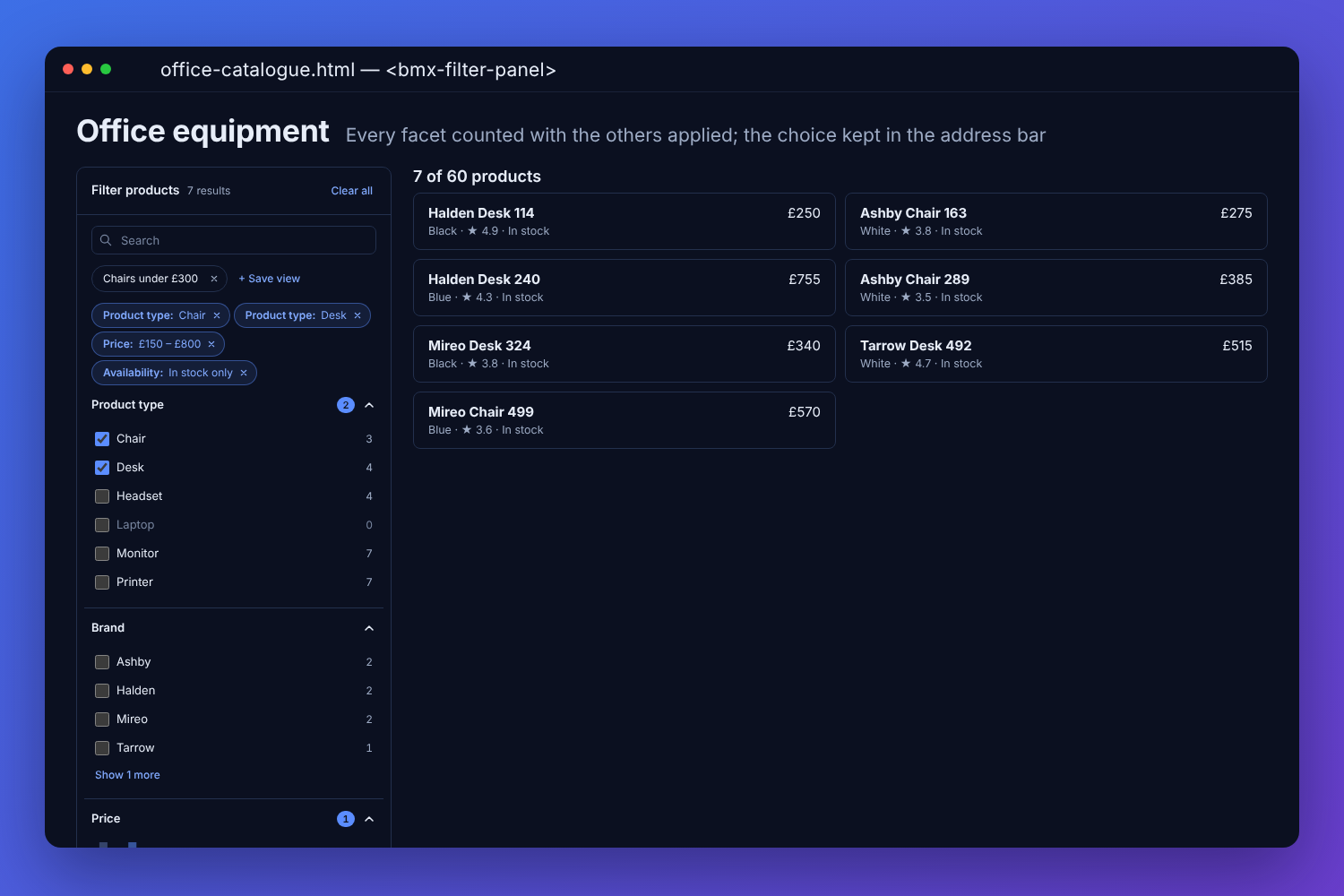Remove the Product type: Chair filter chip
The image size is (1344, 896).
click(217, 315)
